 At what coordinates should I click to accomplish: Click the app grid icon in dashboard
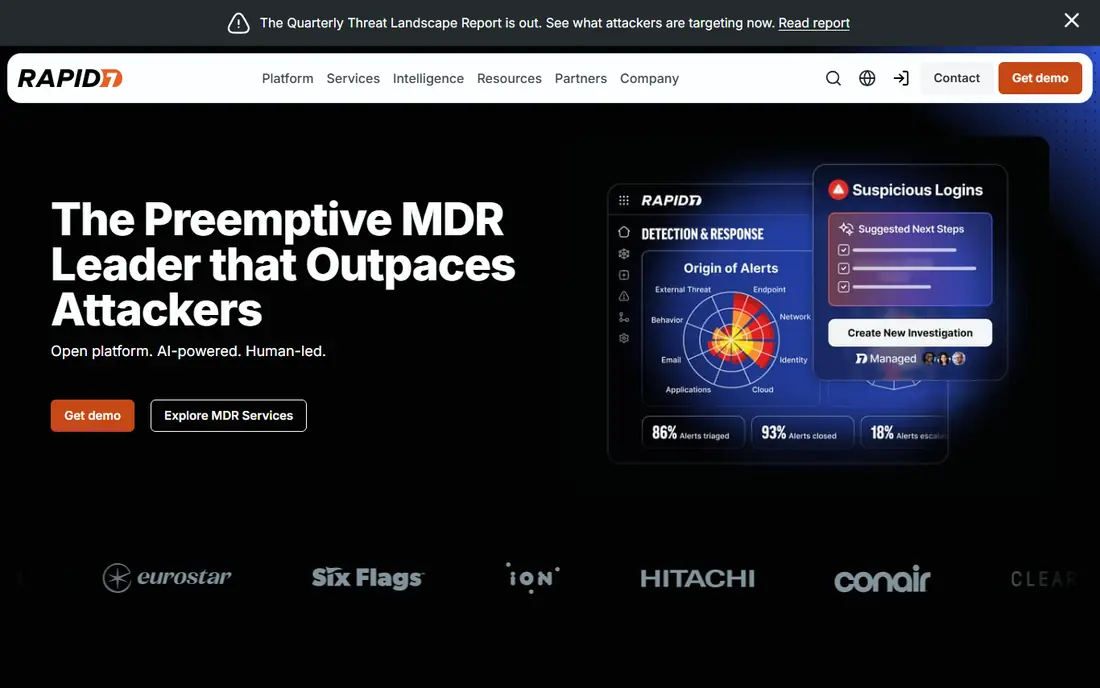point(624,201)
